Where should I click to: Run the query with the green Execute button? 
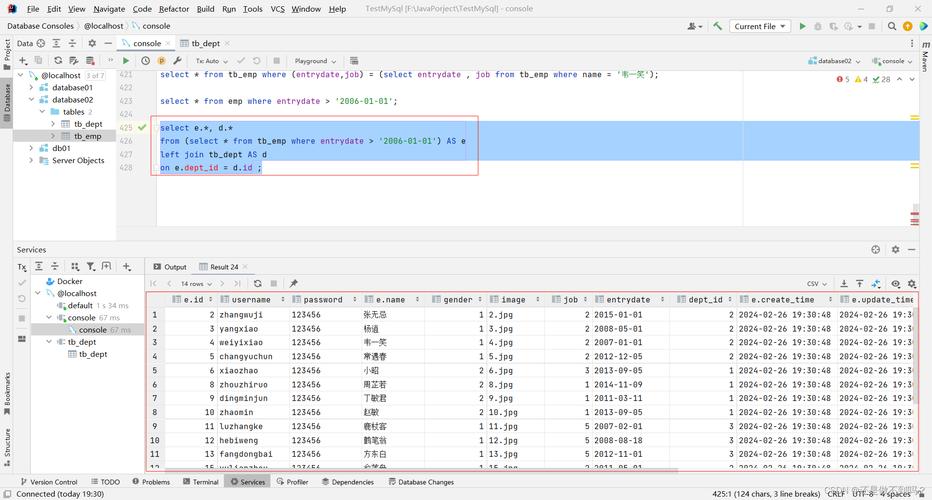pyautogui.click(x=126, y=61)
